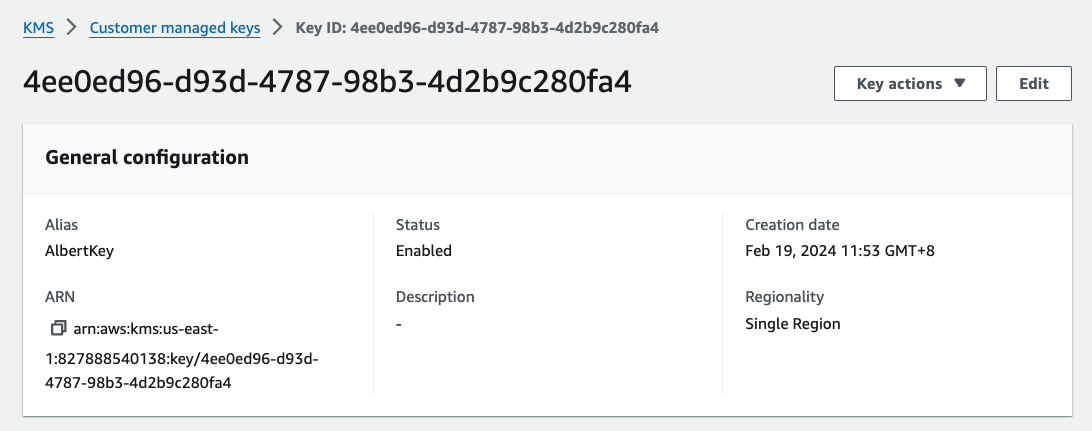
Task: Select the AlbertKey alias value
Action: click(79, 251)
